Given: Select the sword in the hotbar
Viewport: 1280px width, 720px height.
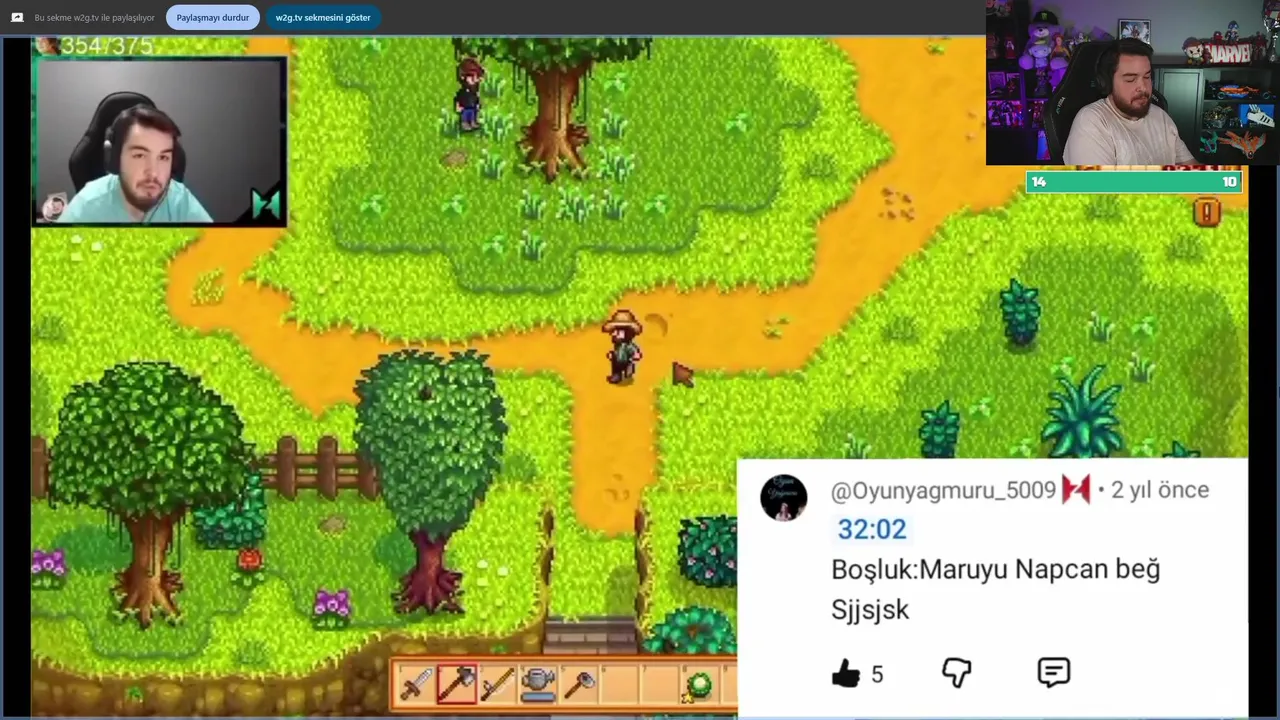Looking at the screenshot, I should coord(416,684).
